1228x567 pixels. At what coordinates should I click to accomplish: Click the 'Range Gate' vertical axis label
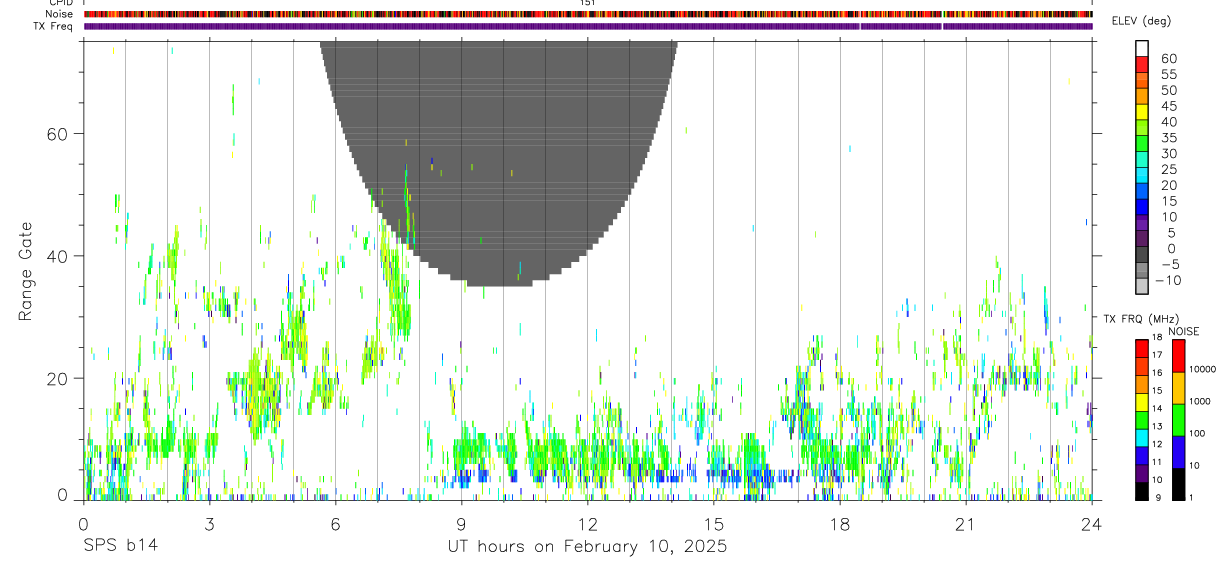25,271
